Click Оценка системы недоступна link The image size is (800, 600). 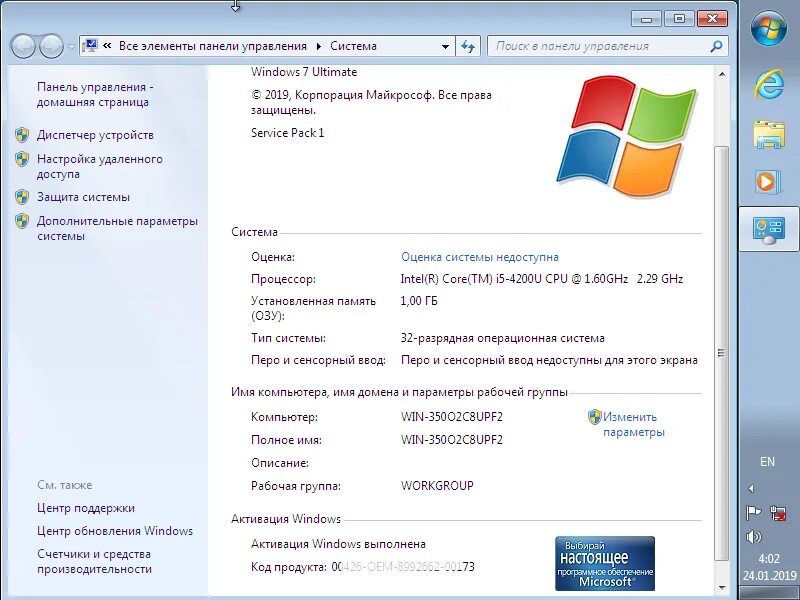click(480, 257)
